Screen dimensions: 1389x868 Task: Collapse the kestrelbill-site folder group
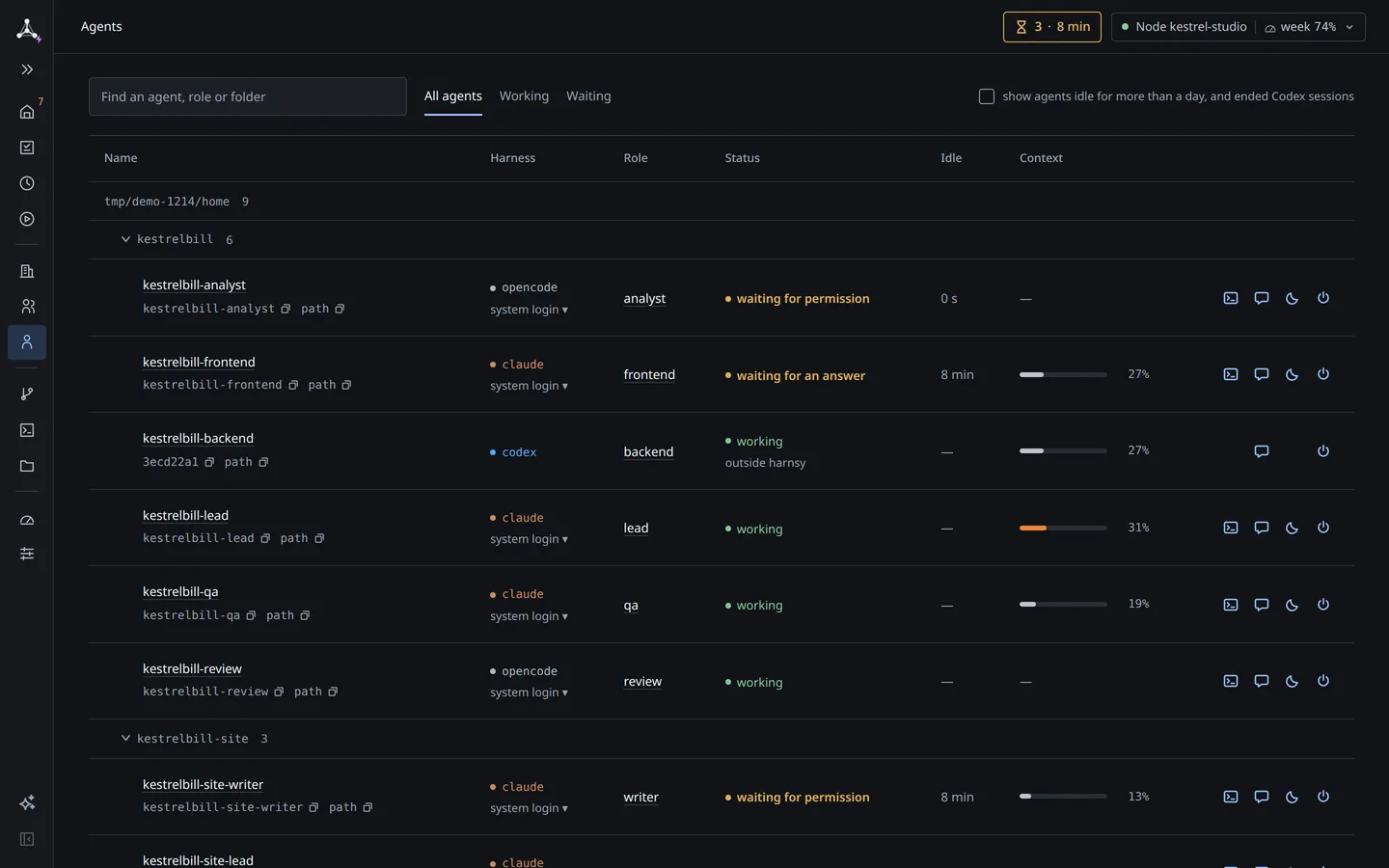[x=125, y=739]
